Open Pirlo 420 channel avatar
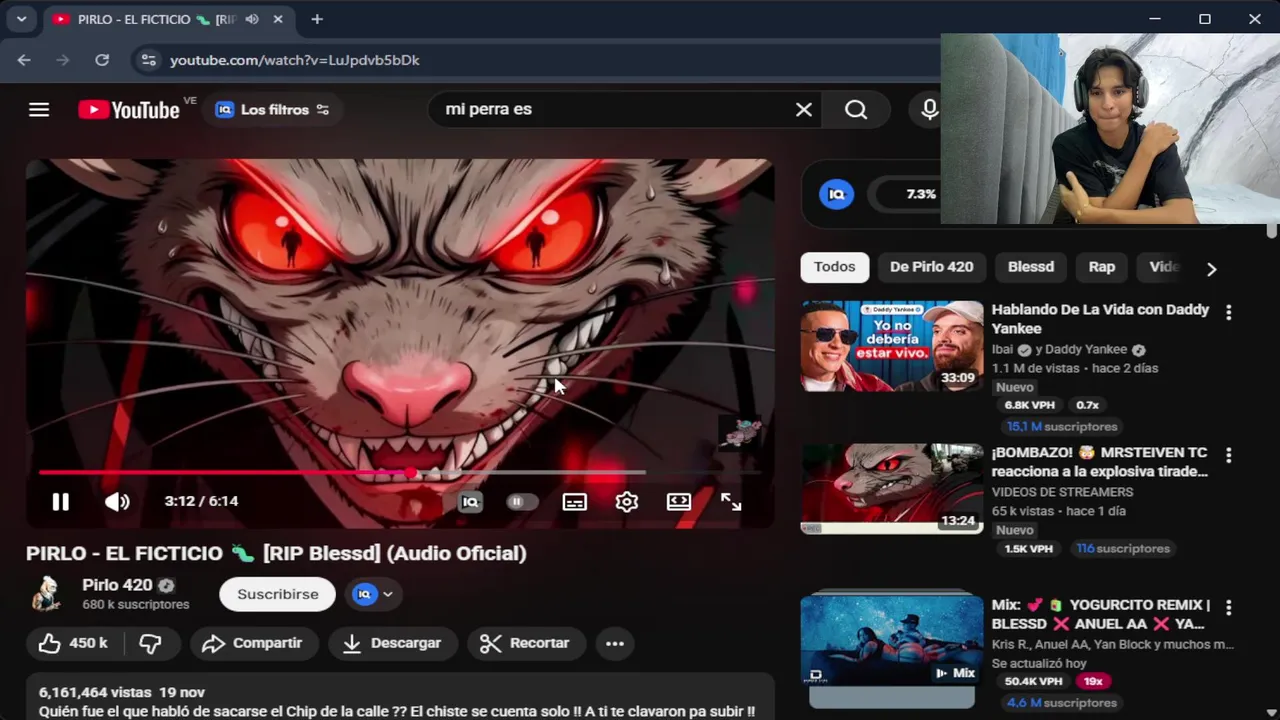The height and width of the screenshot is (720, 1280). coord(46,594)
